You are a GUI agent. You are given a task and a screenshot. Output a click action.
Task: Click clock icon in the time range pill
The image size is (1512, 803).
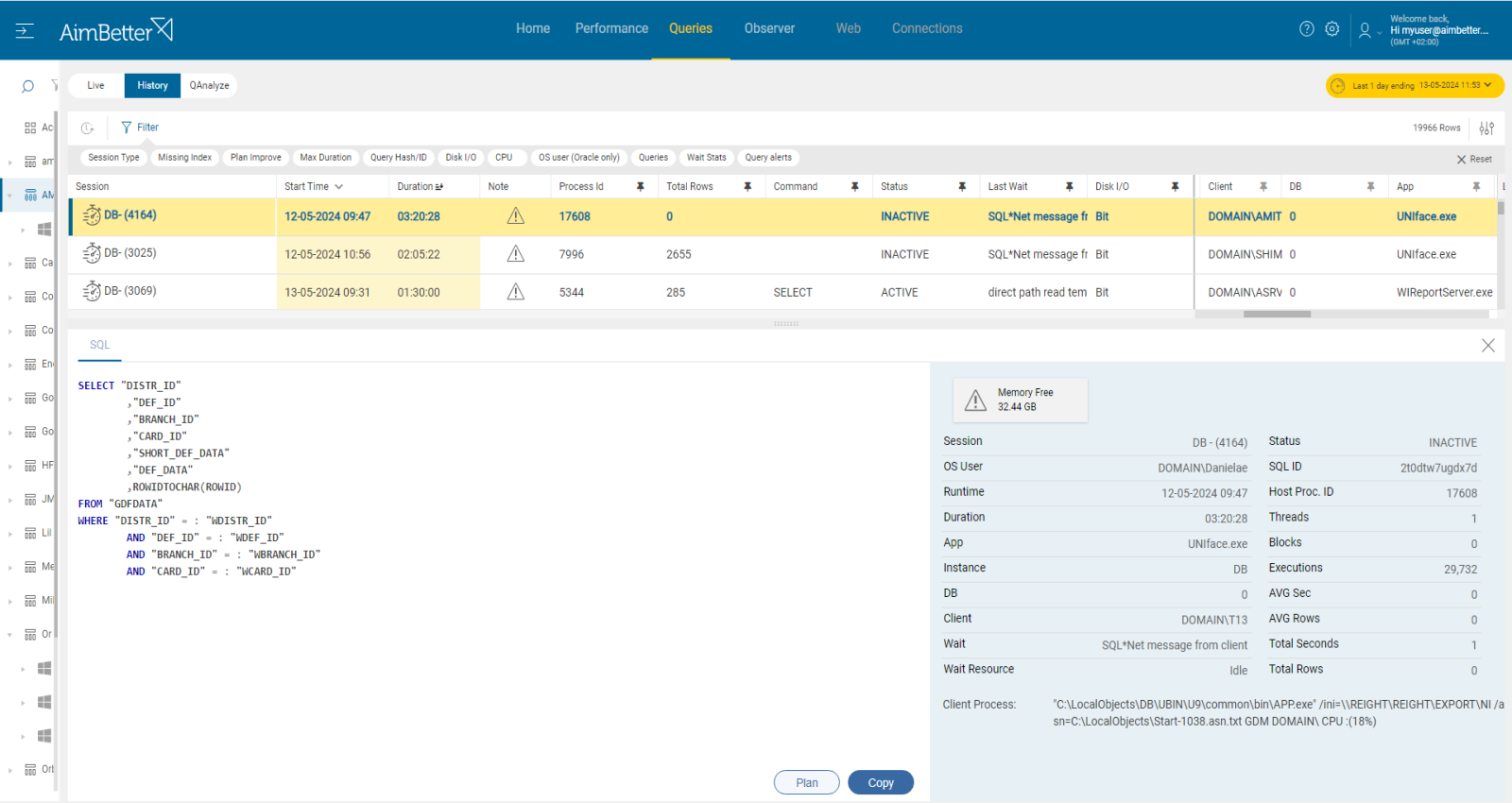click(x=1338, y=86)
